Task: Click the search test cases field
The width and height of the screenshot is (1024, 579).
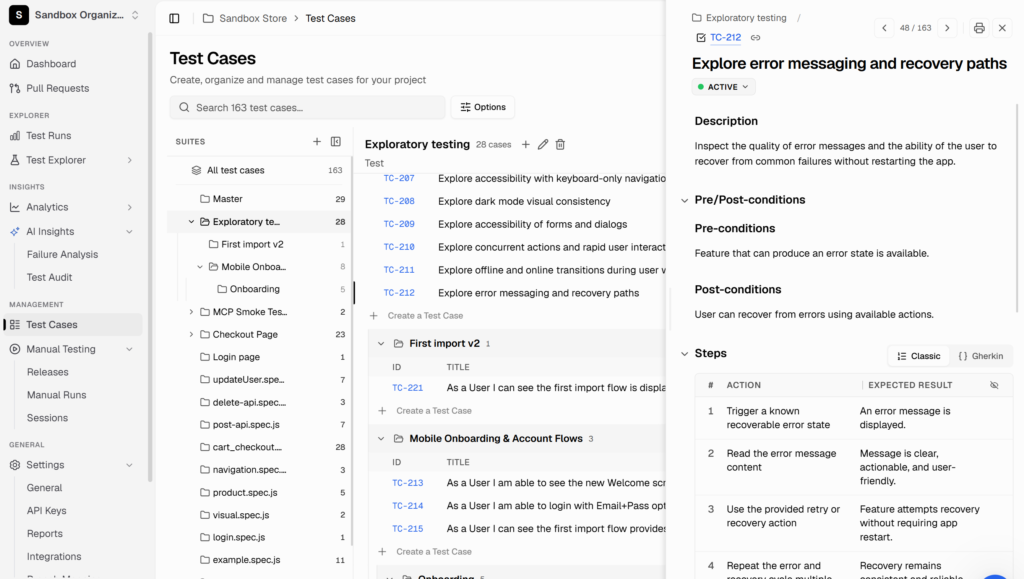Action: coord(308,108)
